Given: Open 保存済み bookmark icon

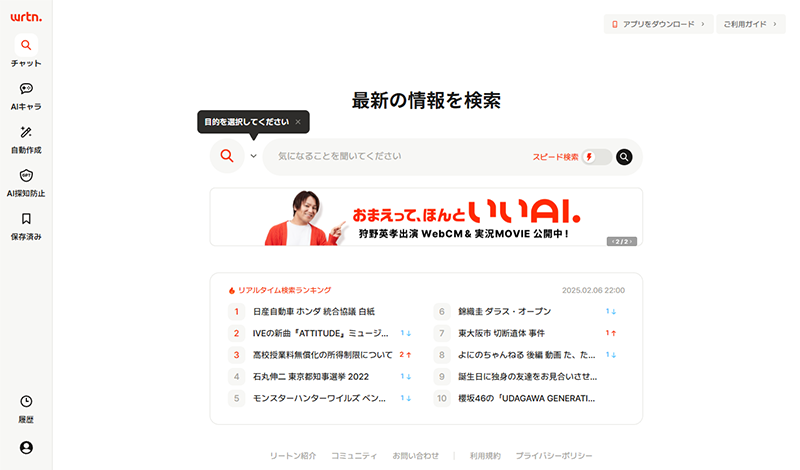Looking at the screenshot, I should [26, 219].
